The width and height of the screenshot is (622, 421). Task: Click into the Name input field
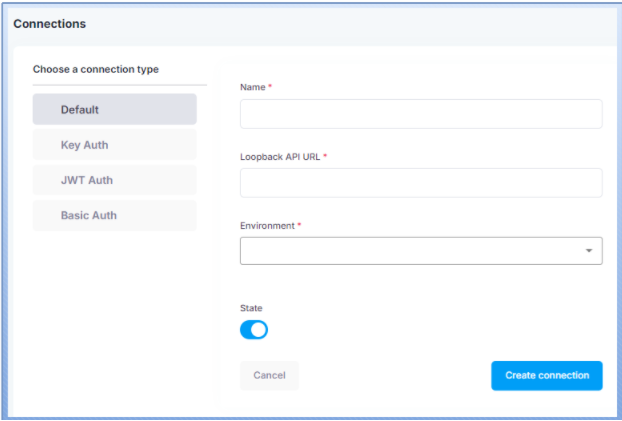tap(421, 114)
